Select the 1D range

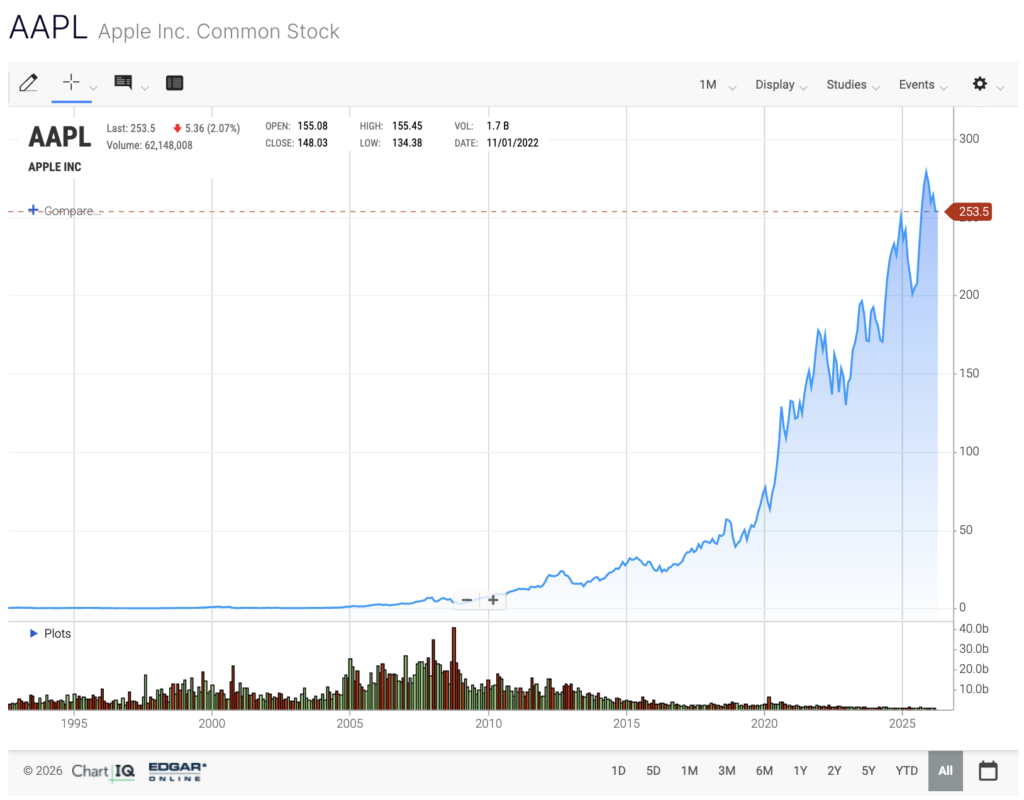click(618, 771)
